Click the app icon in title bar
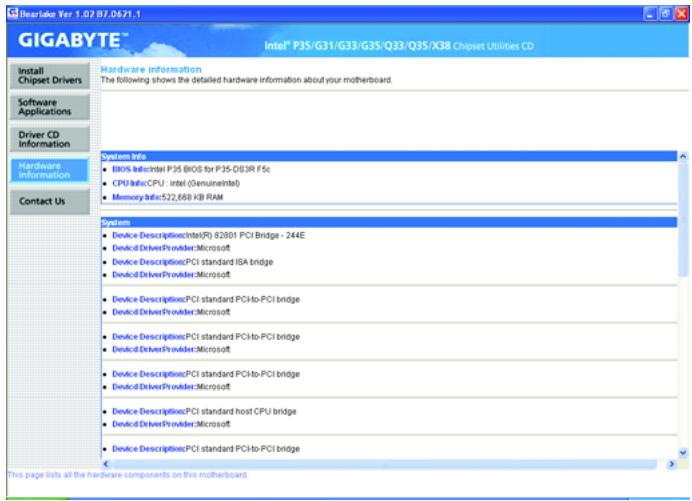The width and height of the screenshot is (692, 501). pyautogui.click(x=12, y=13)
